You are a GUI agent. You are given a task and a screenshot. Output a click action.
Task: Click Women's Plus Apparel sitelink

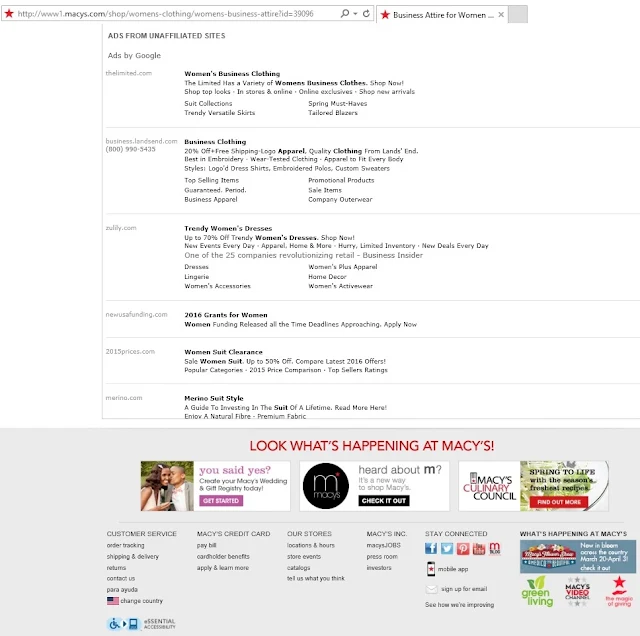[x=342, y=267]
